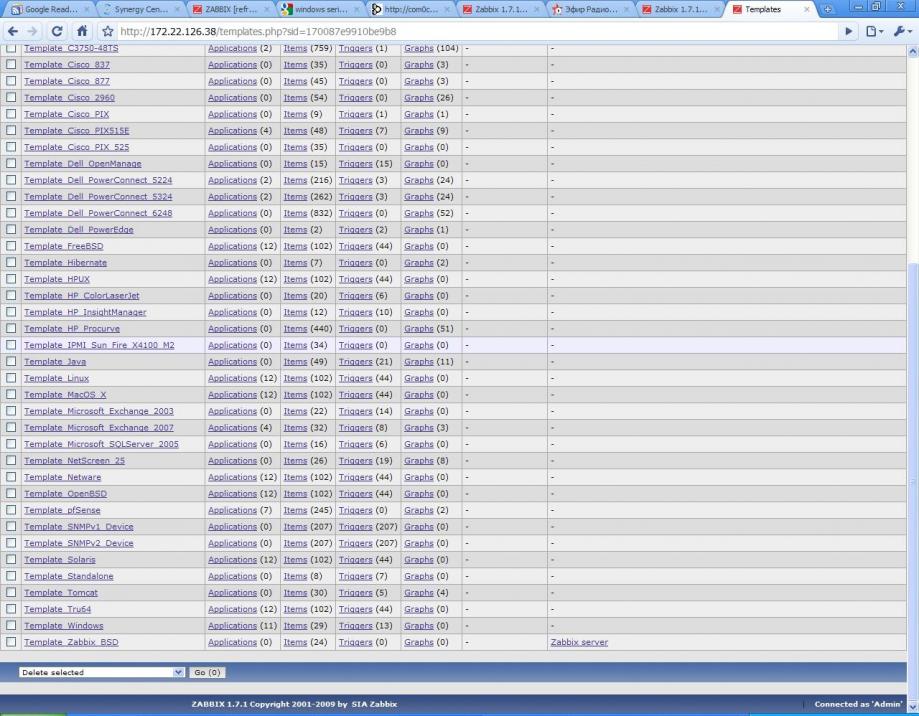This screenshot has width=919, height=716.
Task: Switch to the Google Reader tab
Action: point(50,9)
